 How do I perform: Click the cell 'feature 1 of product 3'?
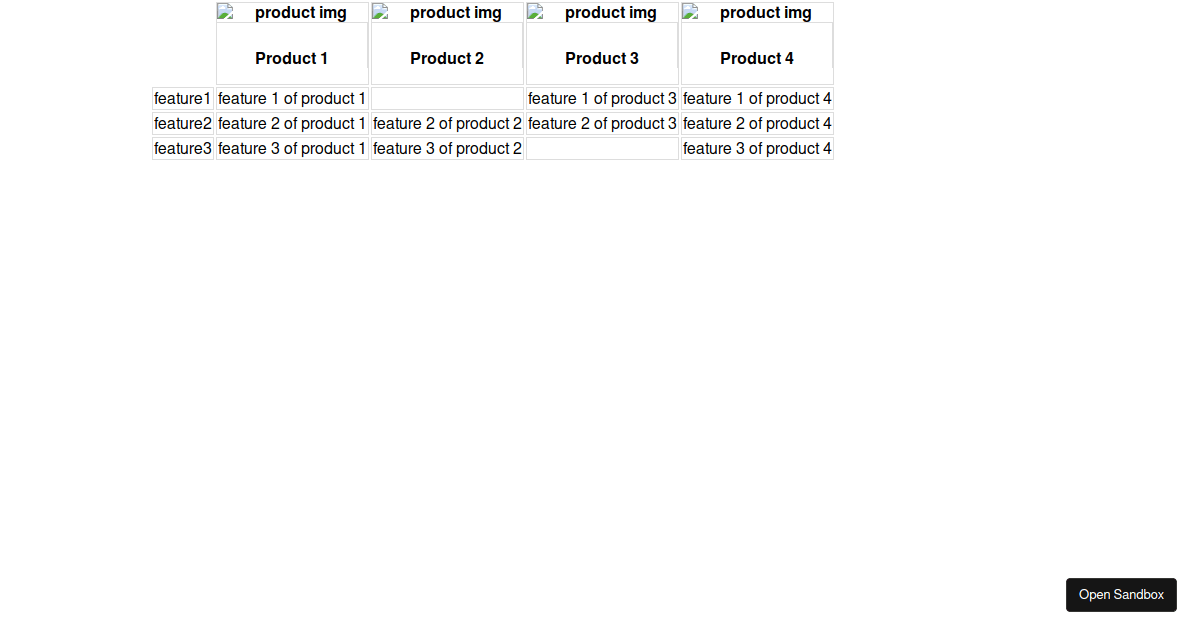601,98
